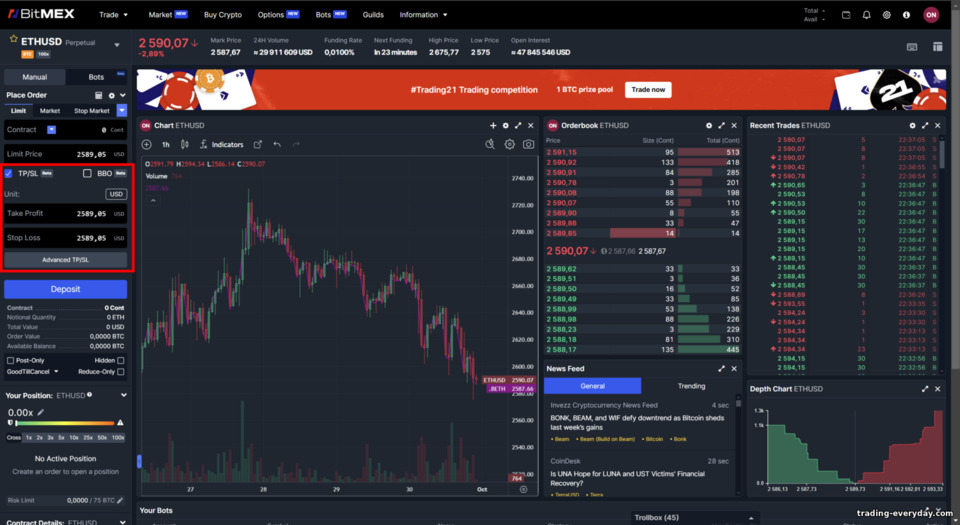Click the Limit Price input field
Viewport: 960px width, 525px height.
pos(66,154)
